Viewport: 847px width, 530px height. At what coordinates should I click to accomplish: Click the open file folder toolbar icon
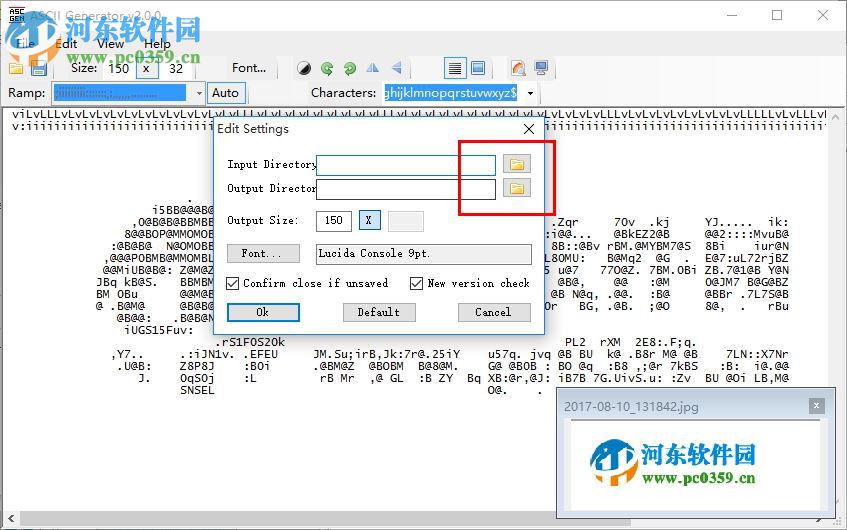pyautogui.click(x=16, y=69)
